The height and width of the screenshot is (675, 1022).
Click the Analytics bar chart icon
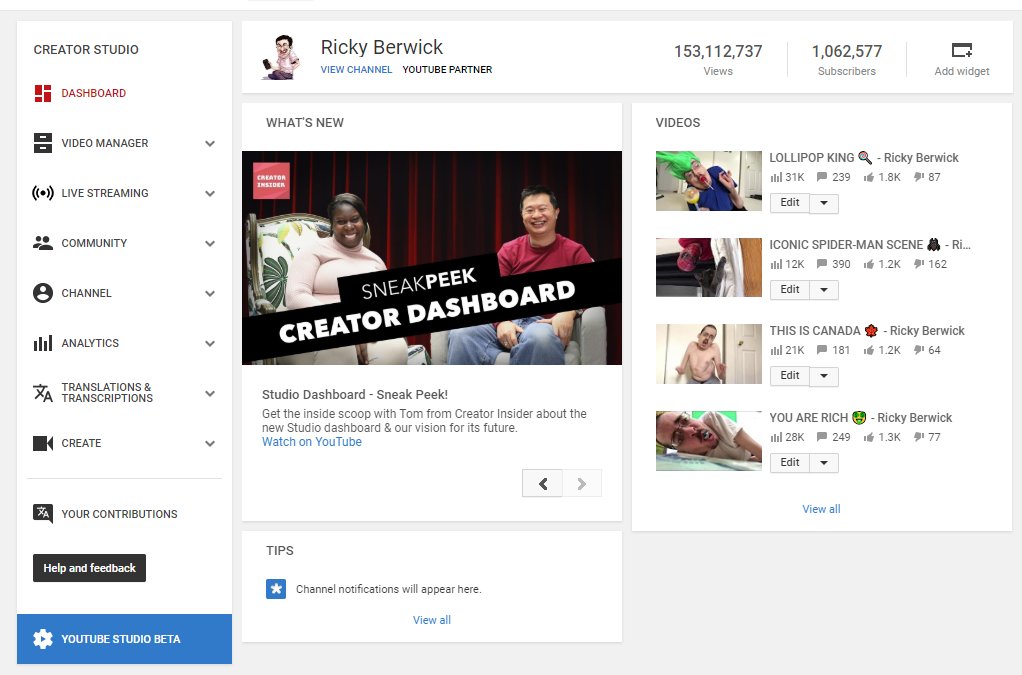click(43, 343)
